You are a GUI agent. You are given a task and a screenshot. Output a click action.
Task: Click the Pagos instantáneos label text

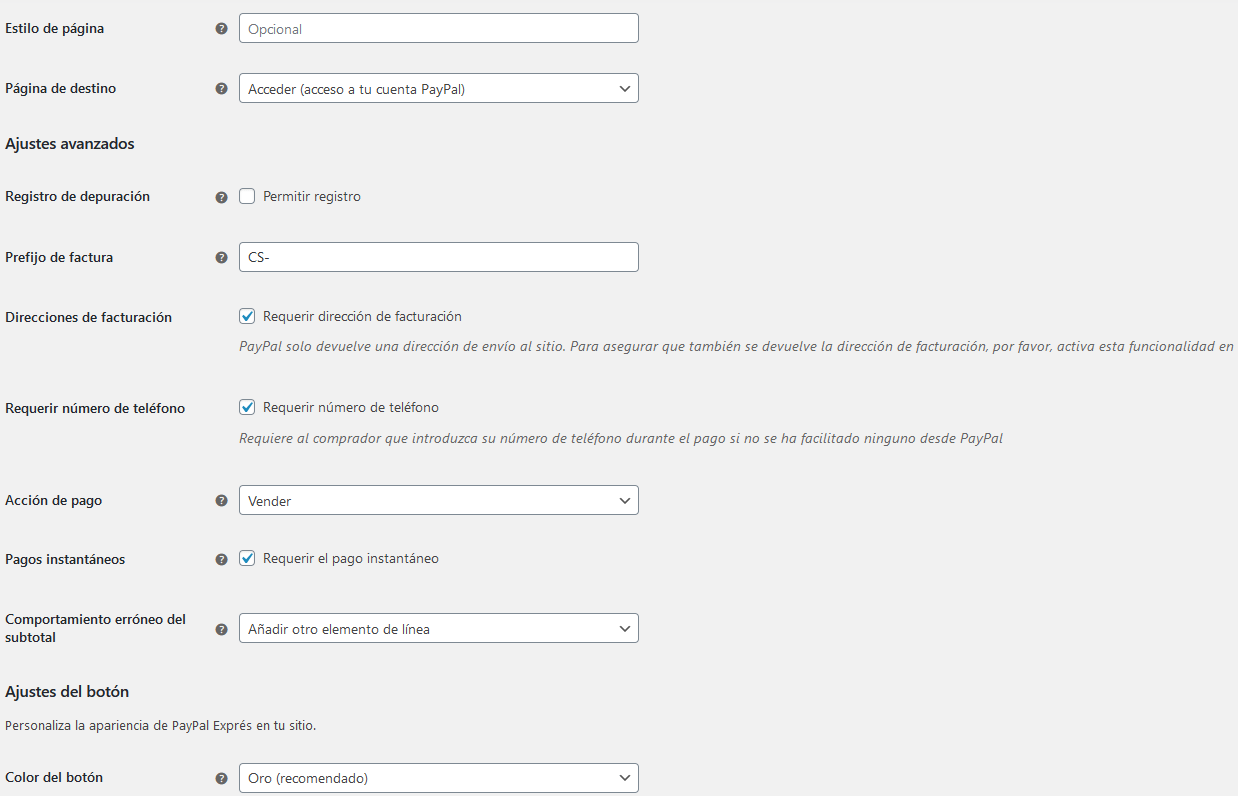(65, 559)
